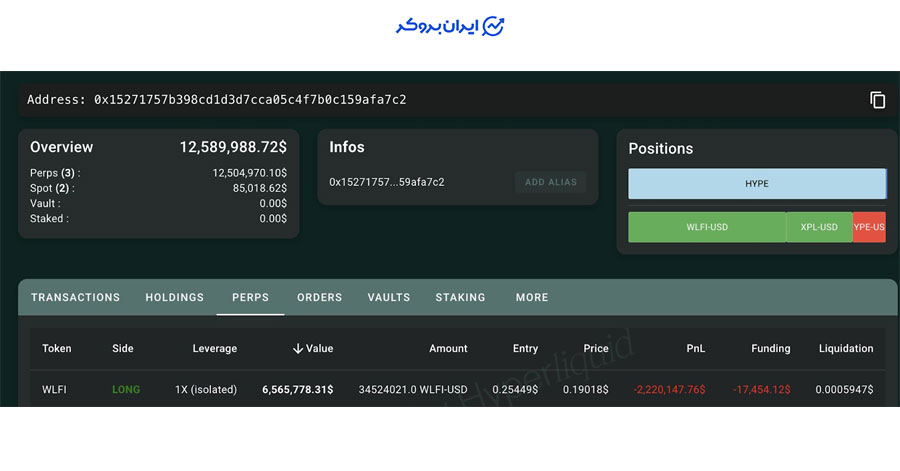
Task: Open the VAULTS tab
Action: pos(389,297)
